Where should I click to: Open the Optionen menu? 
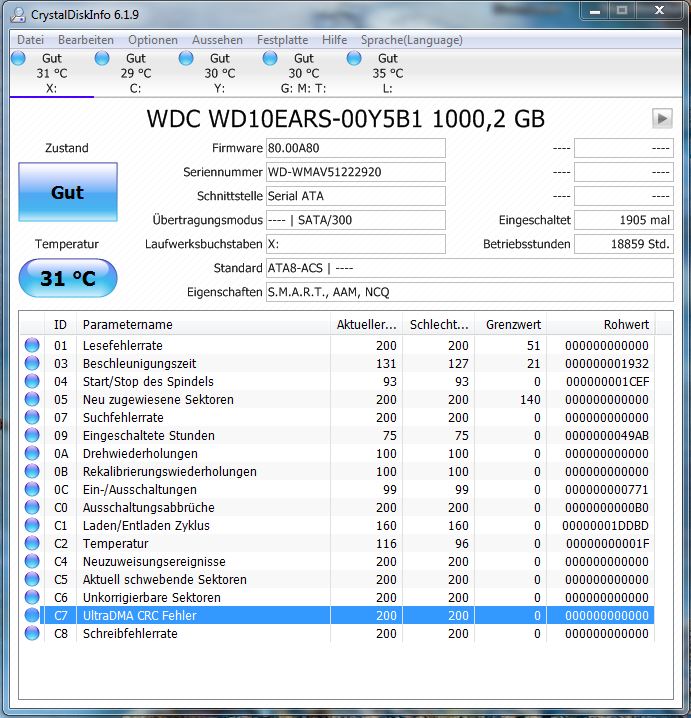coord(152,40)
